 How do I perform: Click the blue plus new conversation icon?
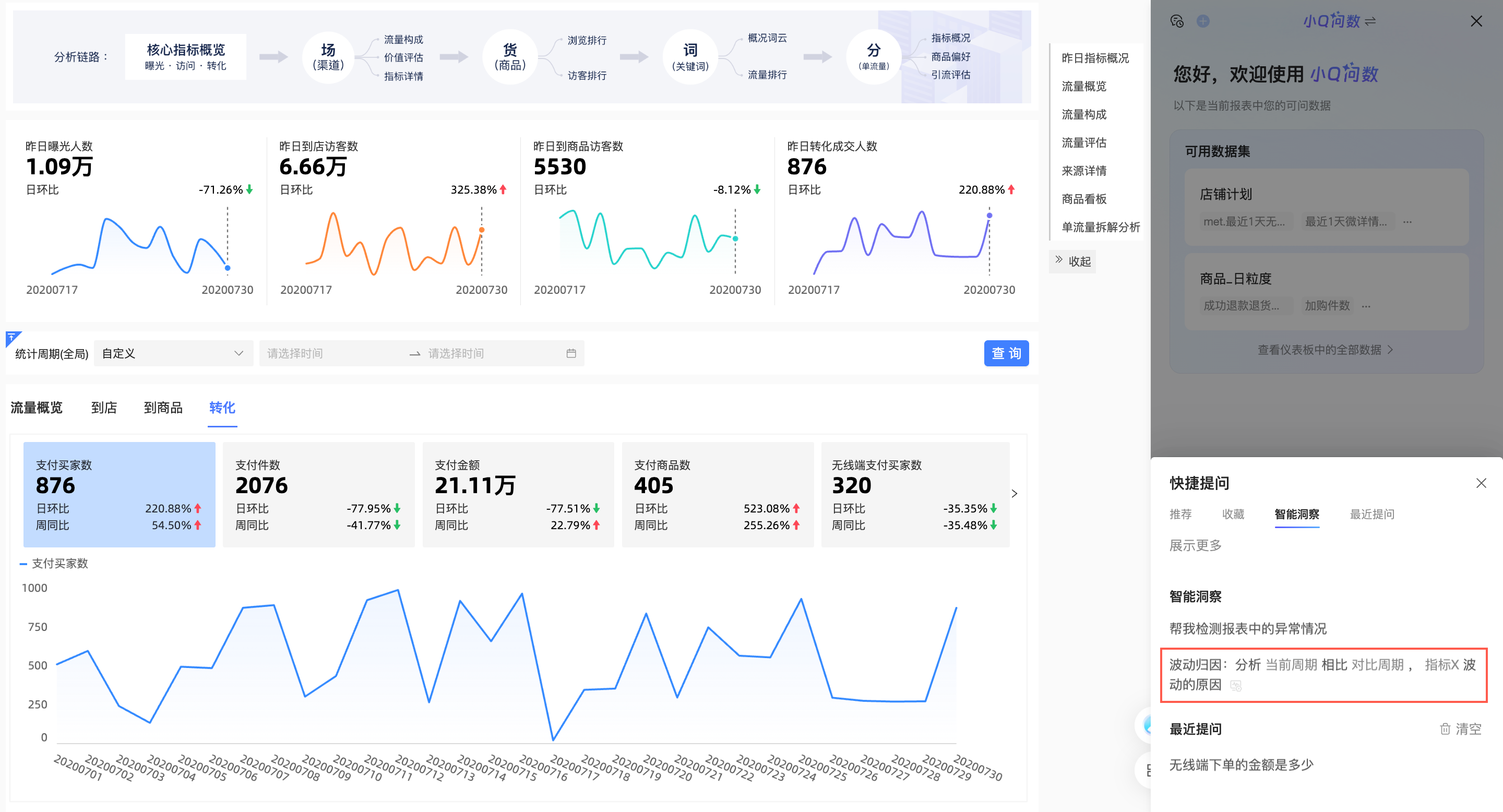point(1202,21)
